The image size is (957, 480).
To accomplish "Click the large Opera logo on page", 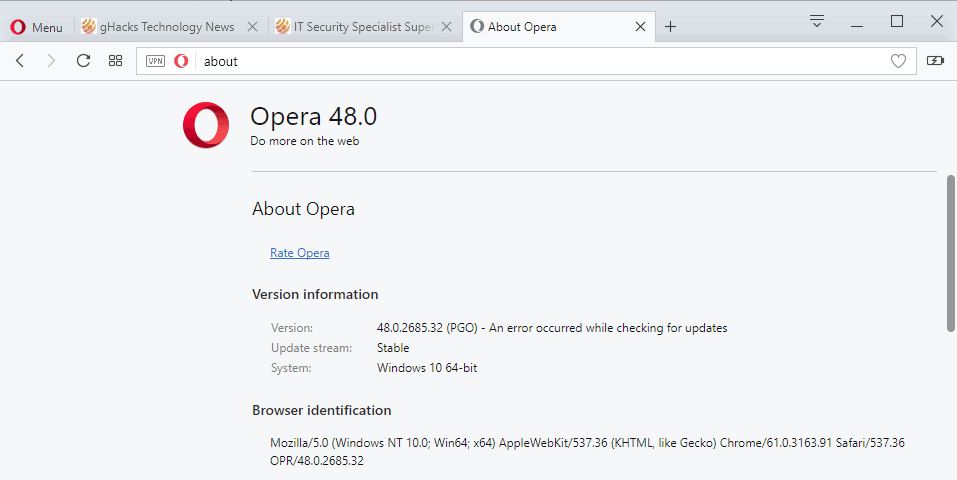I will pos(206,125).
